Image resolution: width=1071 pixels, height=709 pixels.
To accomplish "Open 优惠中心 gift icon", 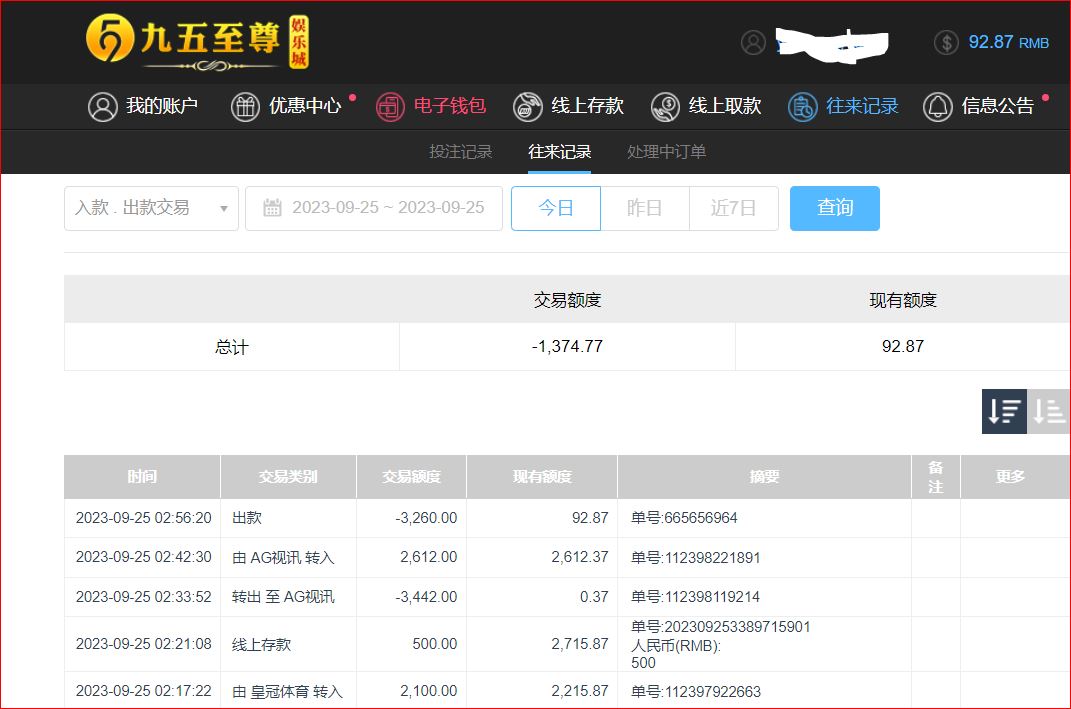I will 245,107.
